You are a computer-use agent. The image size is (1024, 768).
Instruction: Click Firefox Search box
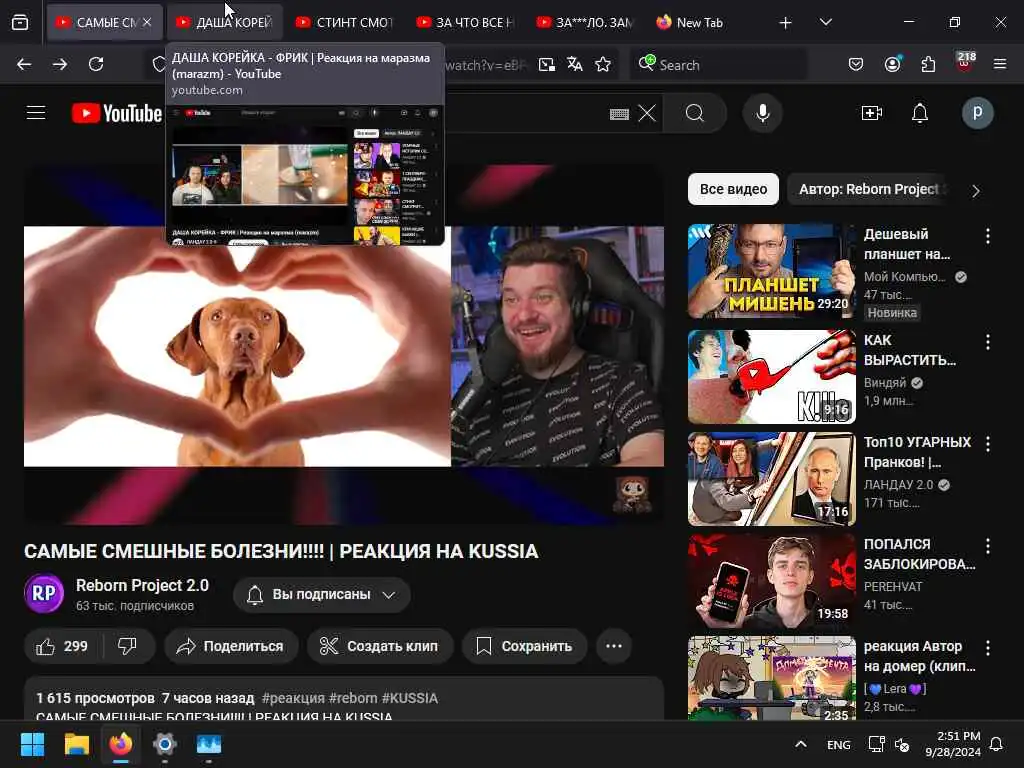(x=718, y=65)
